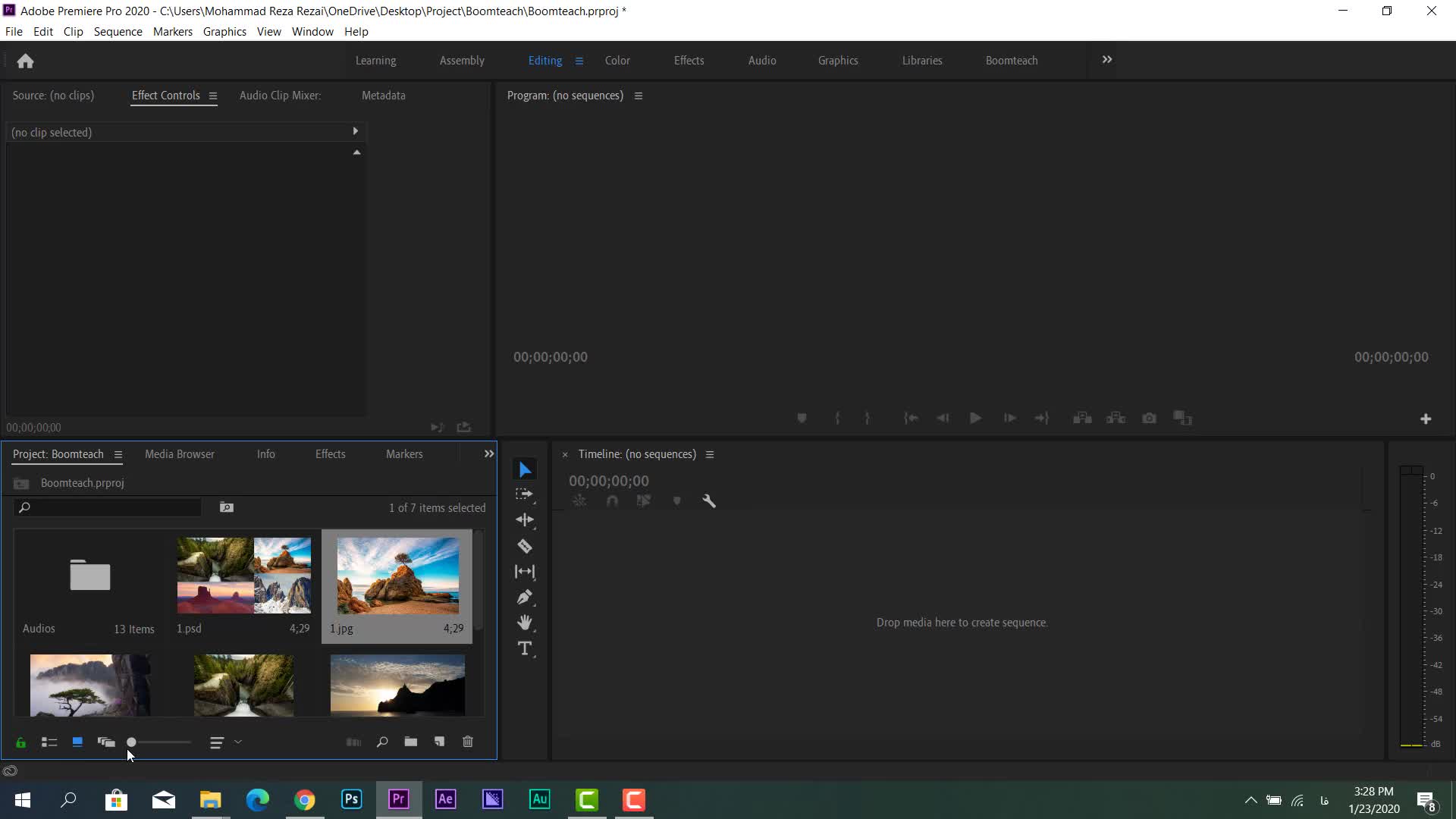
Task: Open the Color workspace
Action: [617, 61]
